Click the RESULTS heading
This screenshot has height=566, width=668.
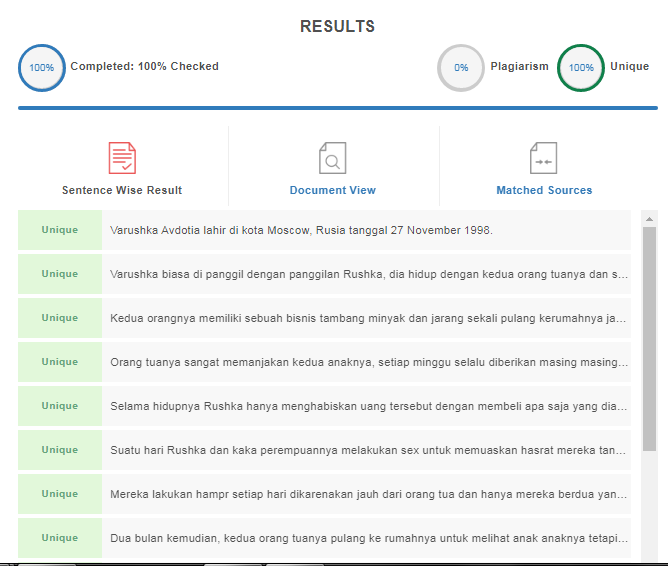[337, 26]
